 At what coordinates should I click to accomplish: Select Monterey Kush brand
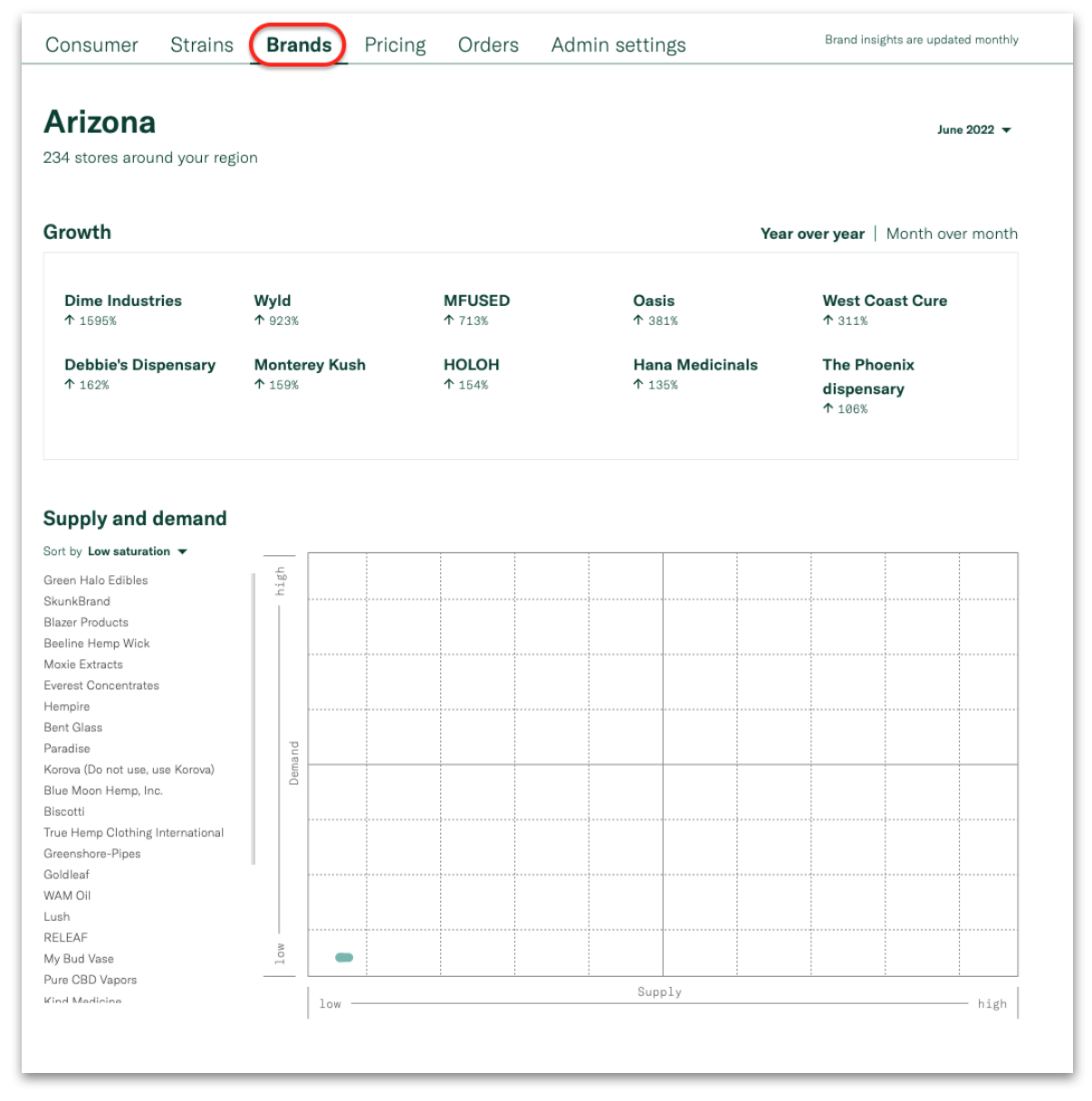(x=310, y=365)
